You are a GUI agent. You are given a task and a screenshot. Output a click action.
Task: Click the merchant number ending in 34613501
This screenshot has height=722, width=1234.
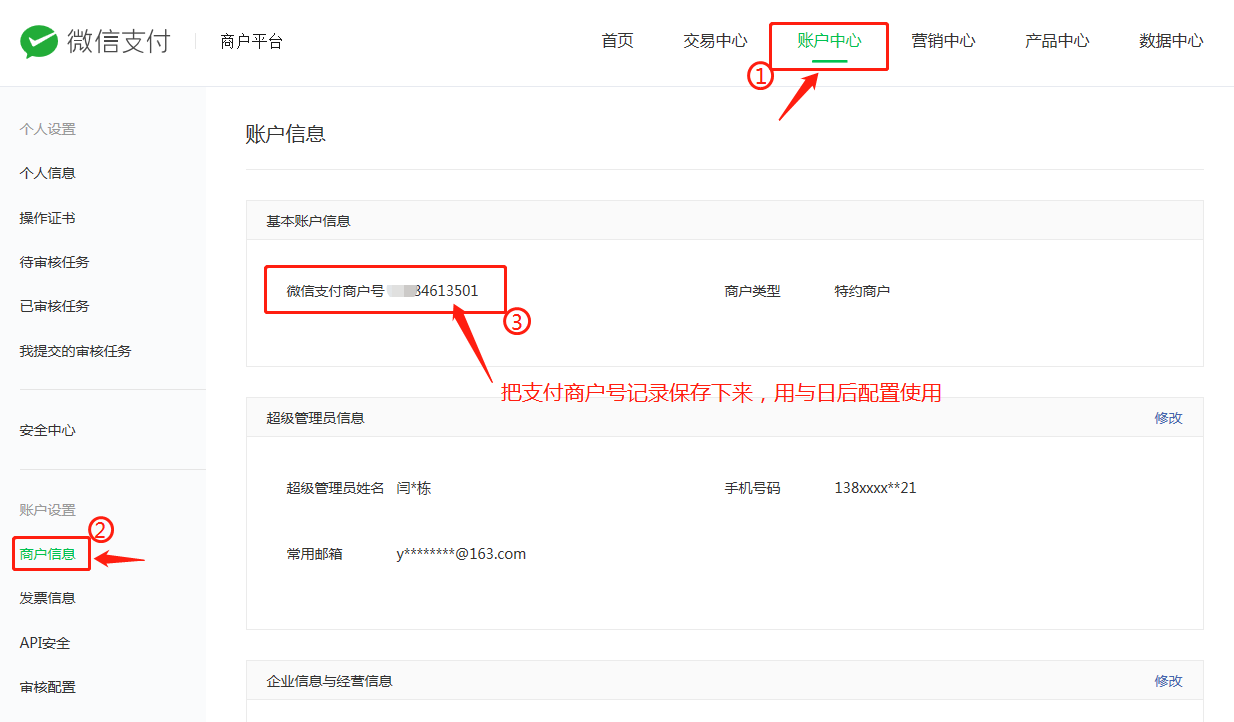point(434,291)
